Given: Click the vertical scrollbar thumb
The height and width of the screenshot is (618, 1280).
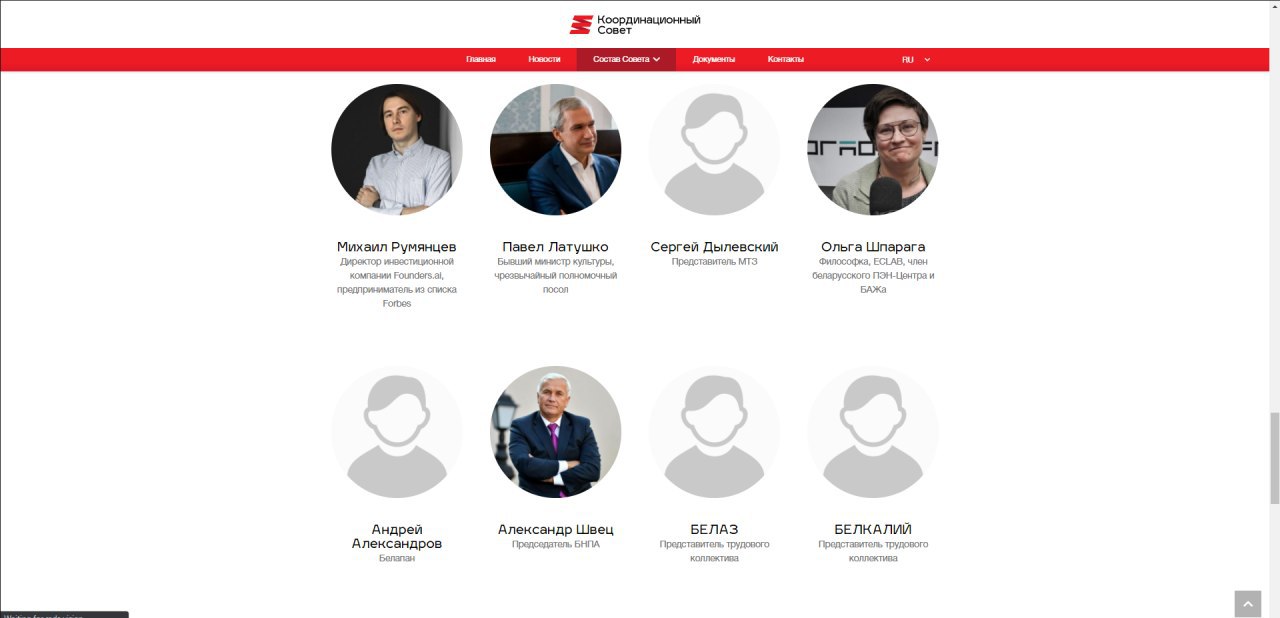Looking at the screenshot, I should click(x=1274, y=458).
